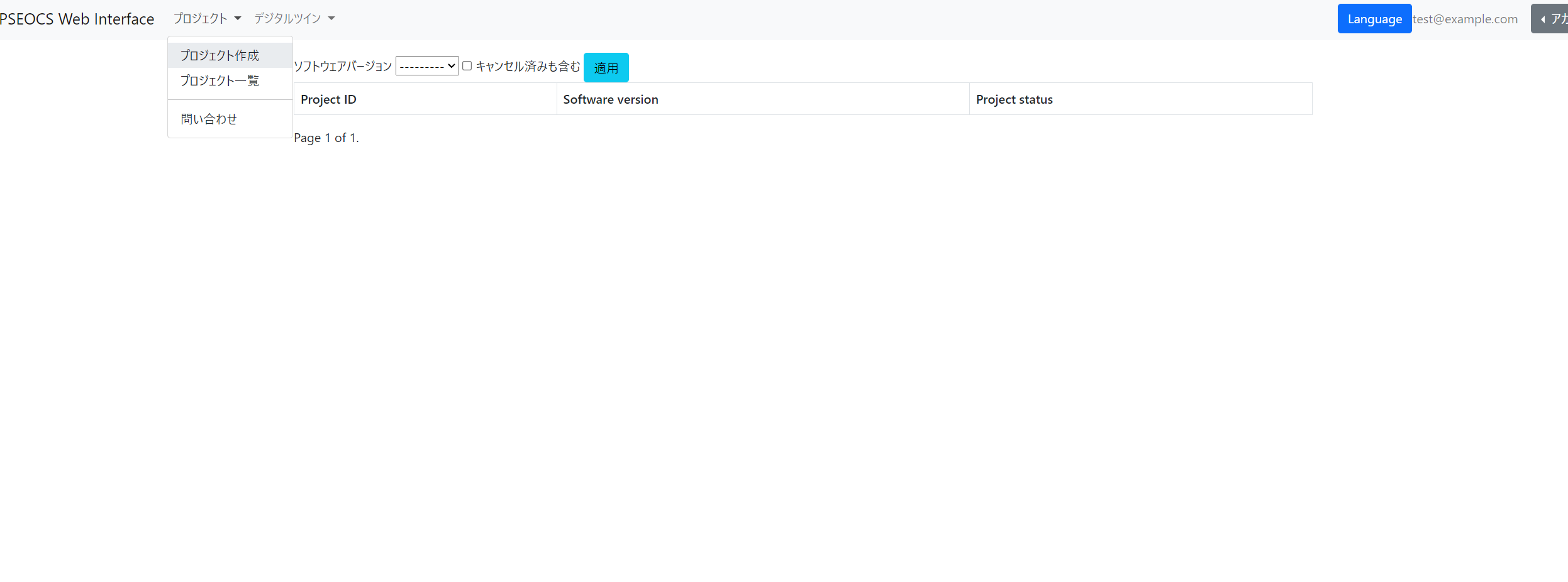Click the Software version column header
The height and width of the screenshot is (582, 1568).
click(x=610, y=99)
